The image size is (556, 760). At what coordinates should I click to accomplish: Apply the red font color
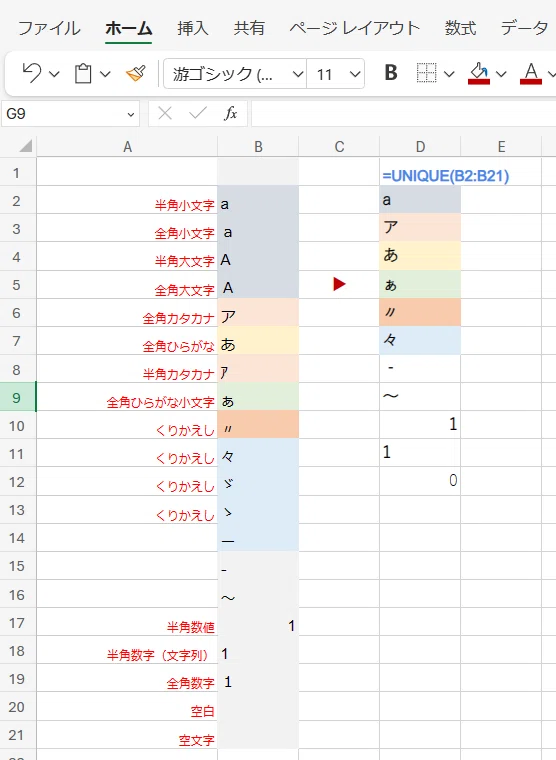click(x=531, y=73)
